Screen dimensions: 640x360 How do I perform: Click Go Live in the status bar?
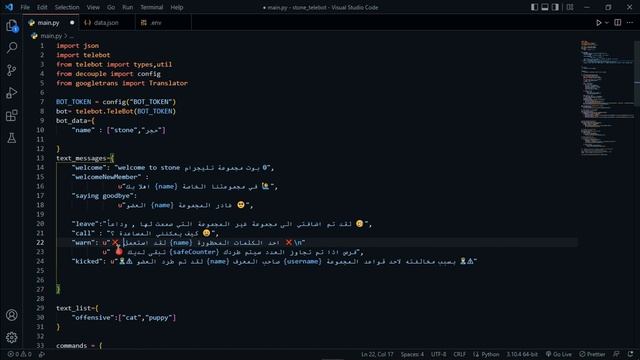tap(558, 354)
